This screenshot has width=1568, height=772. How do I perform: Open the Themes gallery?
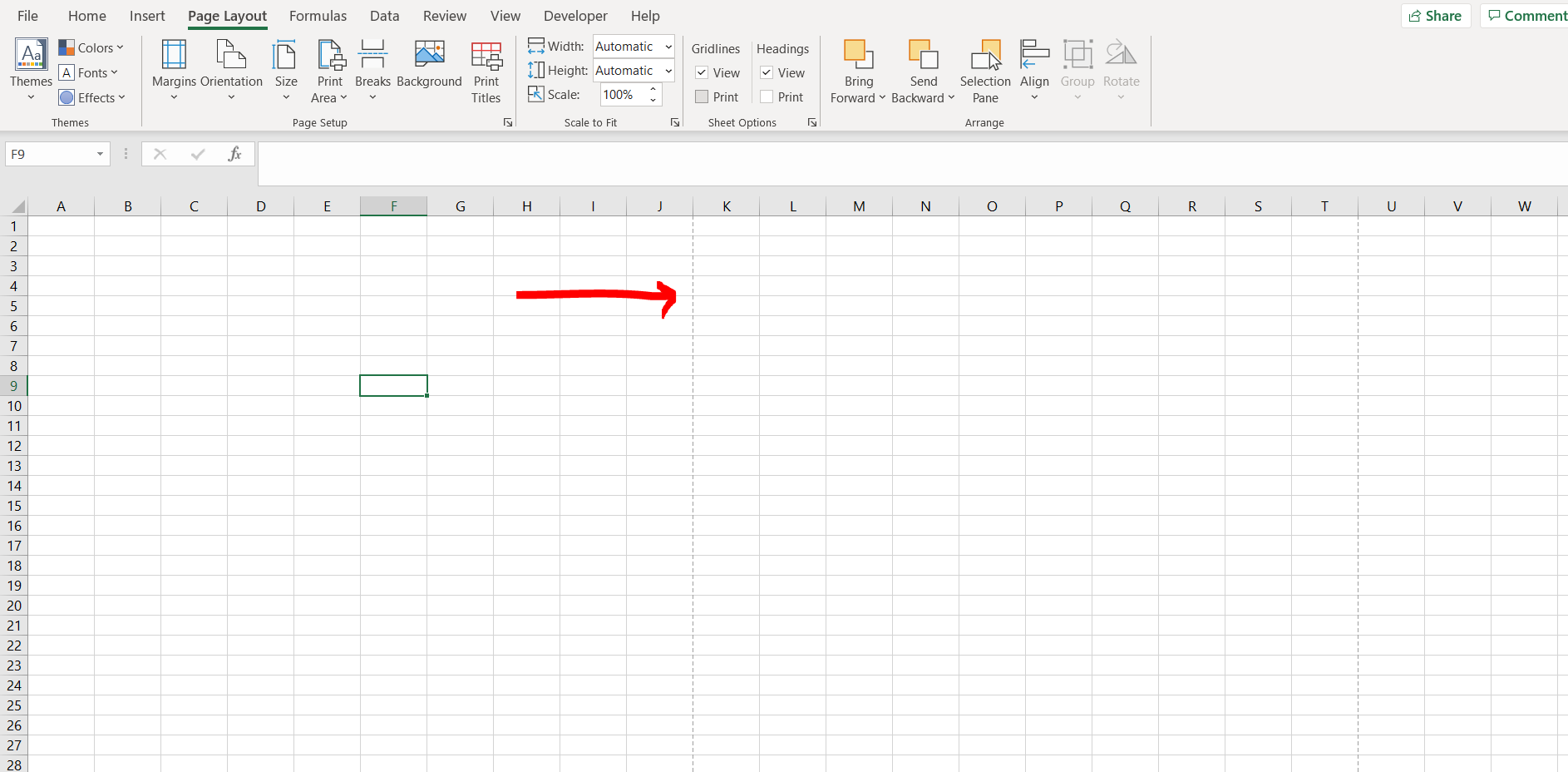point(31,70)
